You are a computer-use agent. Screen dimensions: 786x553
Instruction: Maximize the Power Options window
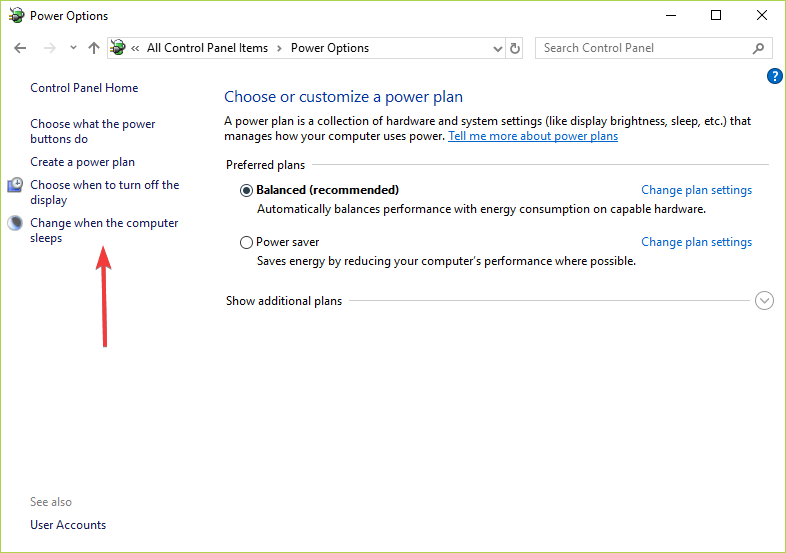click(x=716, y=16)
